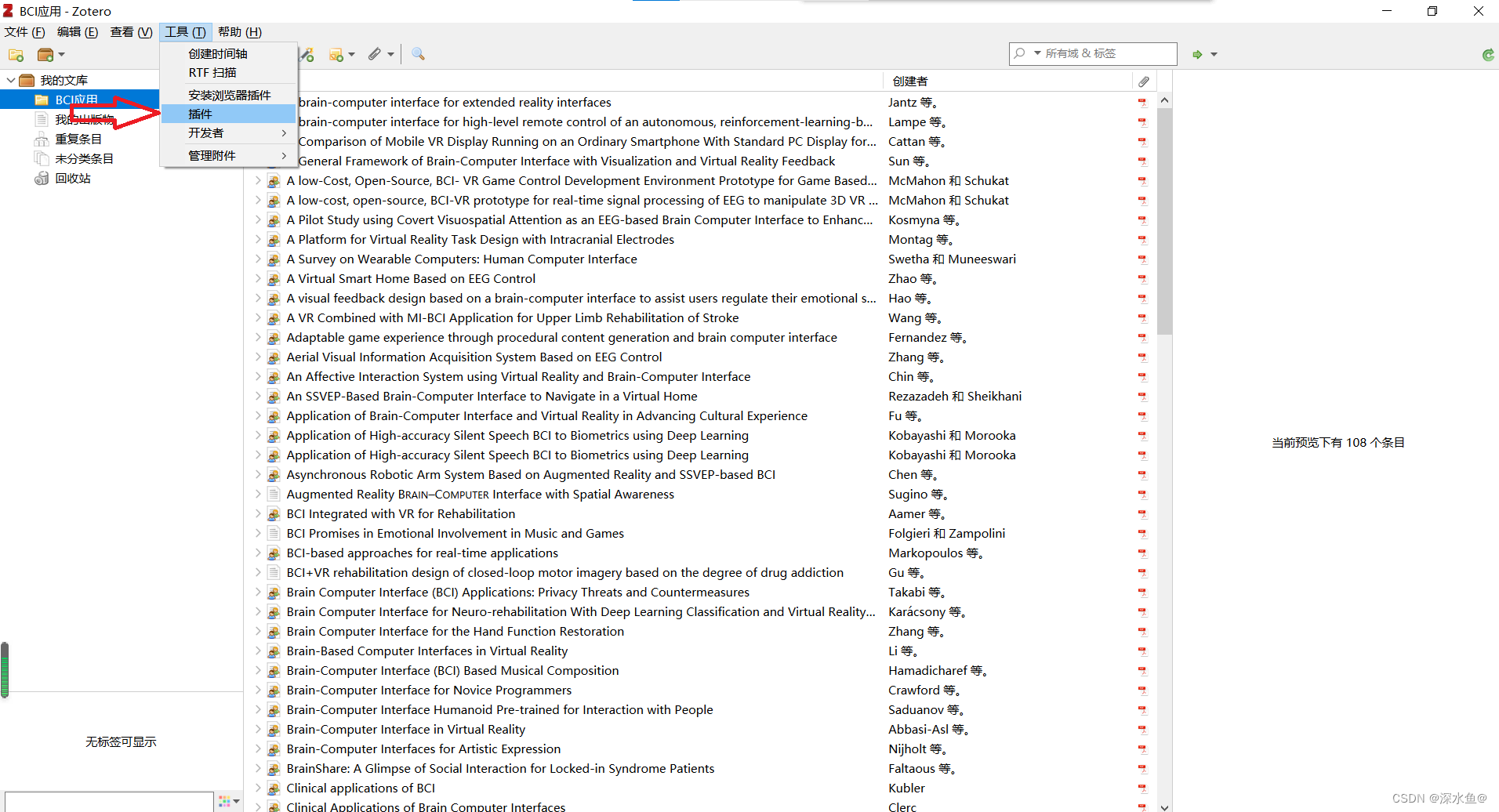Click creator cell Karácsony 等
The height and width of the screenshot is (812, 1499).
point(926,612)
